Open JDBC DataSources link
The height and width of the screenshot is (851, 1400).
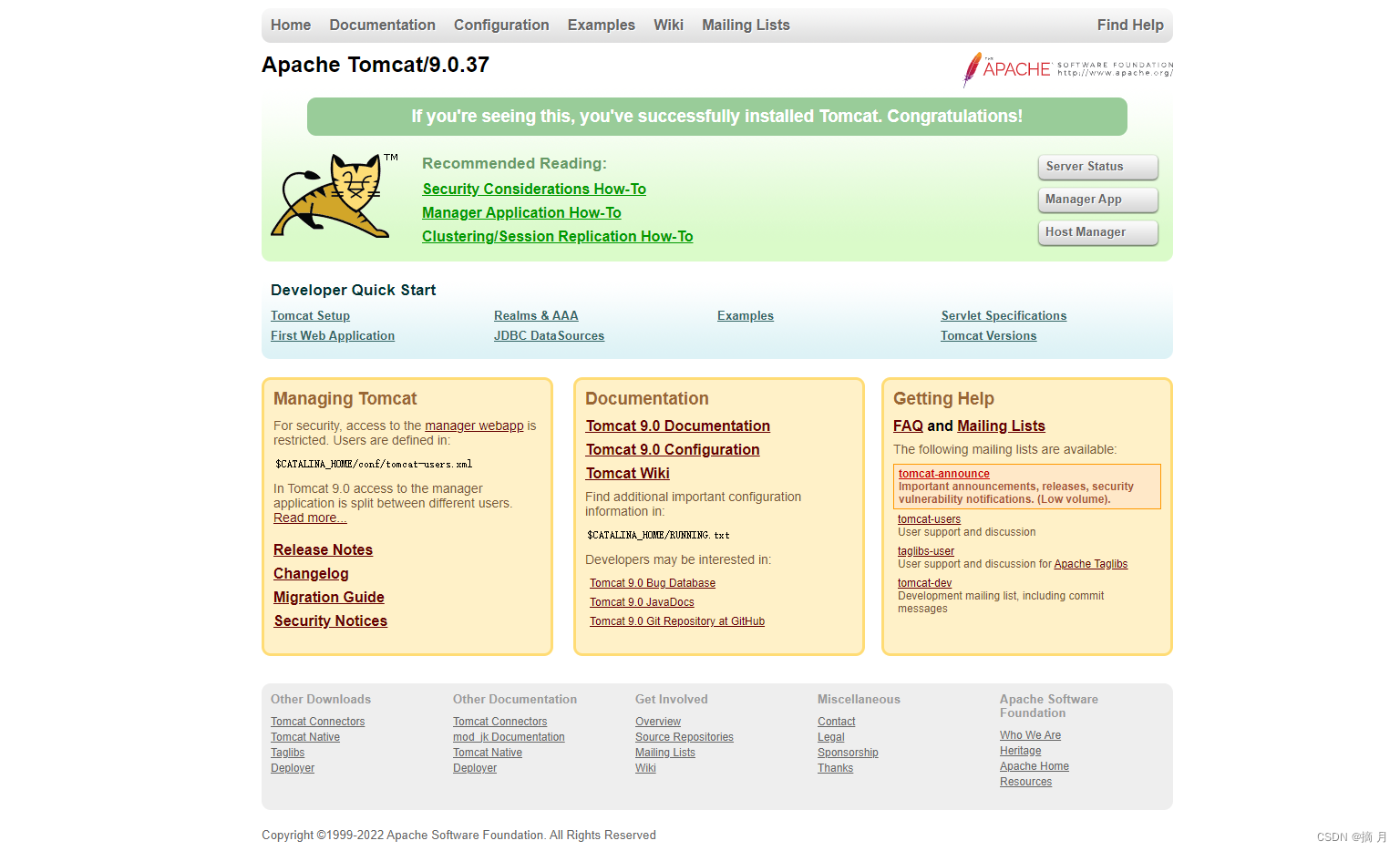click(x=549, y=335)
